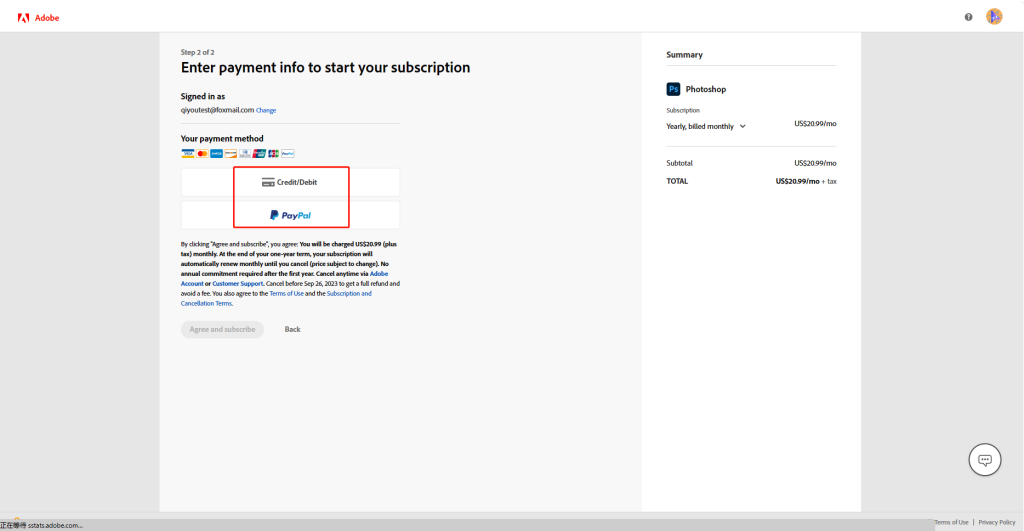Choose Credit/Debit payment method

[290, 182]
